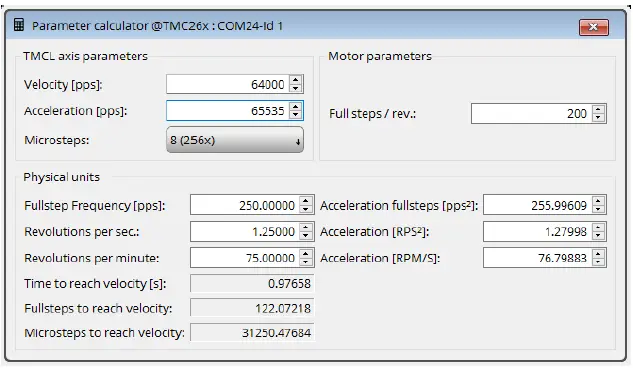Select Microsteps to reach velocity value 31250.47684
Image resolution: width=633 pixels, height=372 pixels.
coord(252,333)
